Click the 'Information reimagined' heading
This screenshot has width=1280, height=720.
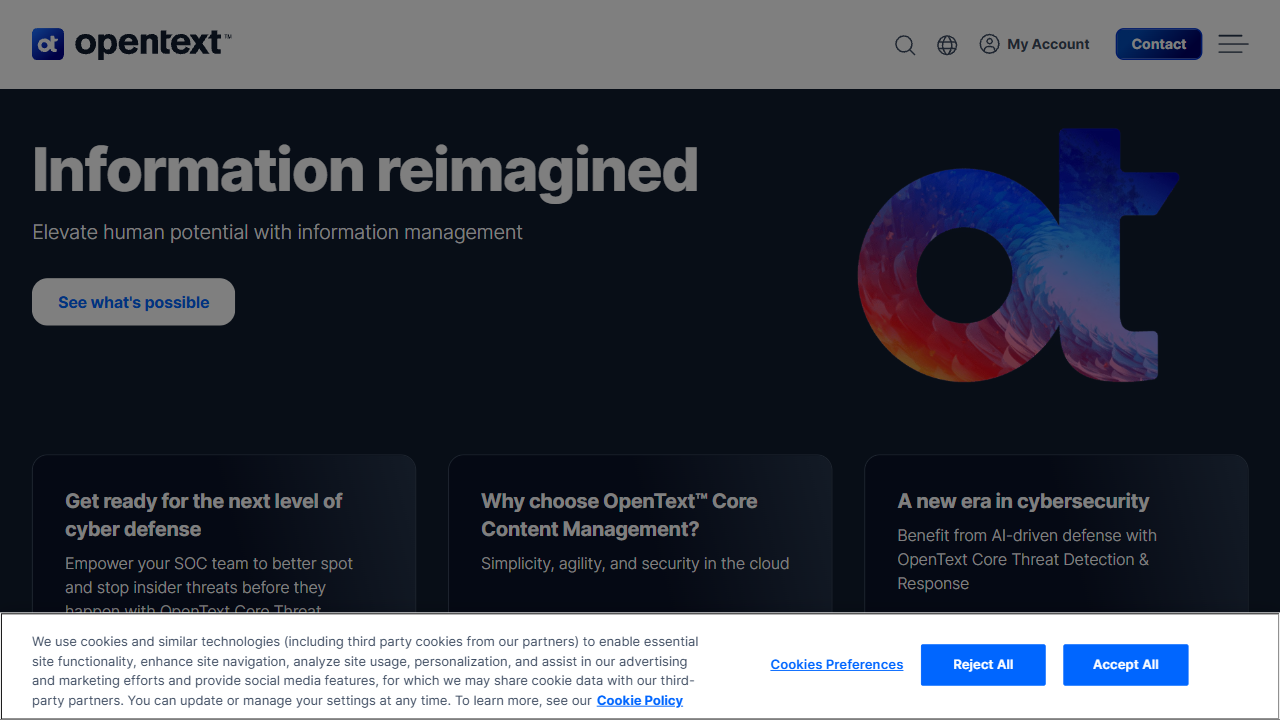[365, 170]
